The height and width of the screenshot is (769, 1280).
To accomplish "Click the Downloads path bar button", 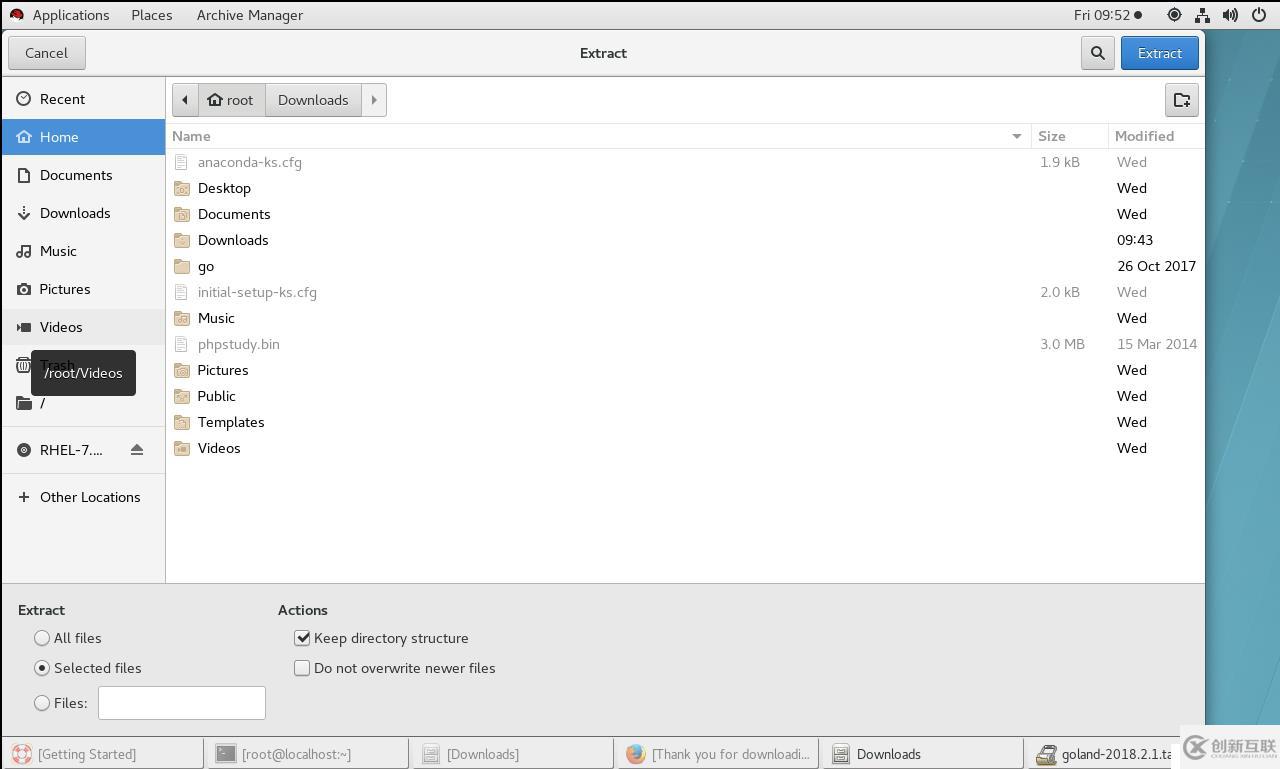I will tap(313, 100).
